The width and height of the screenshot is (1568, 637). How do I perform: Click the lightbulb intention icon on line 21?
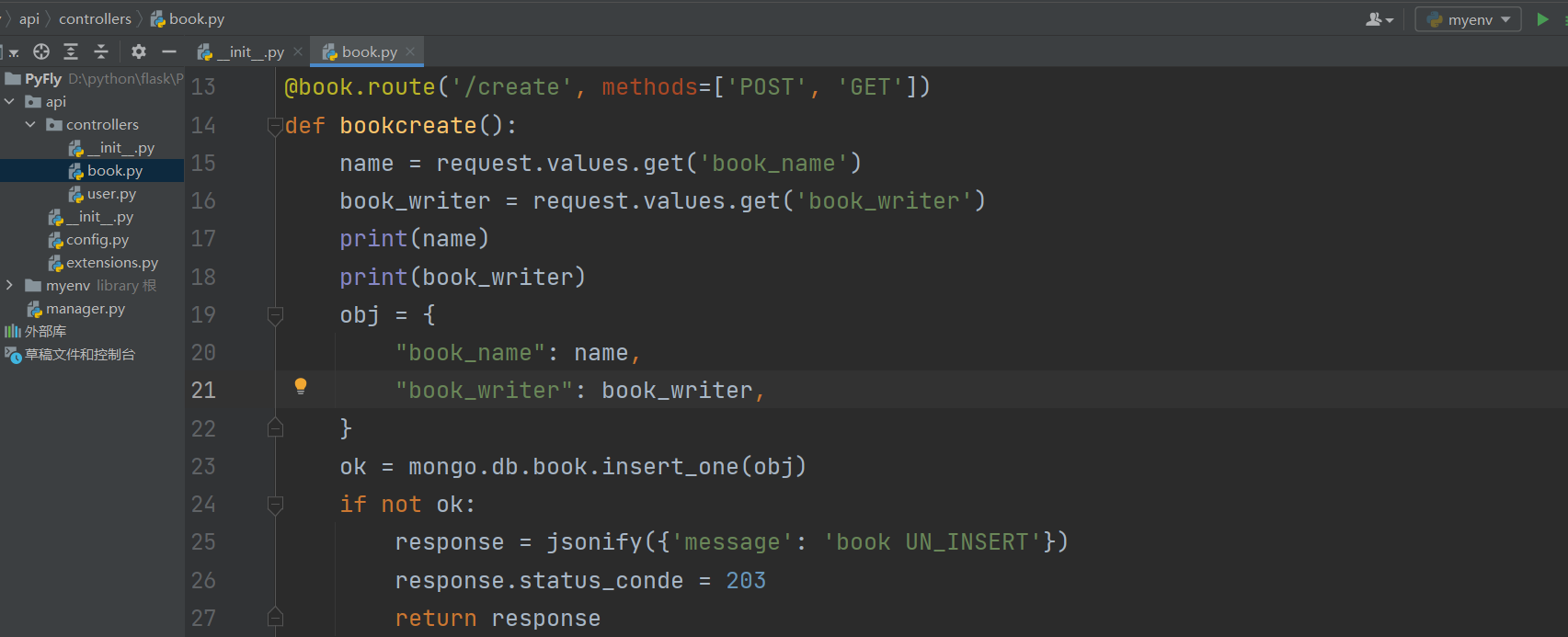coord(301,387)
